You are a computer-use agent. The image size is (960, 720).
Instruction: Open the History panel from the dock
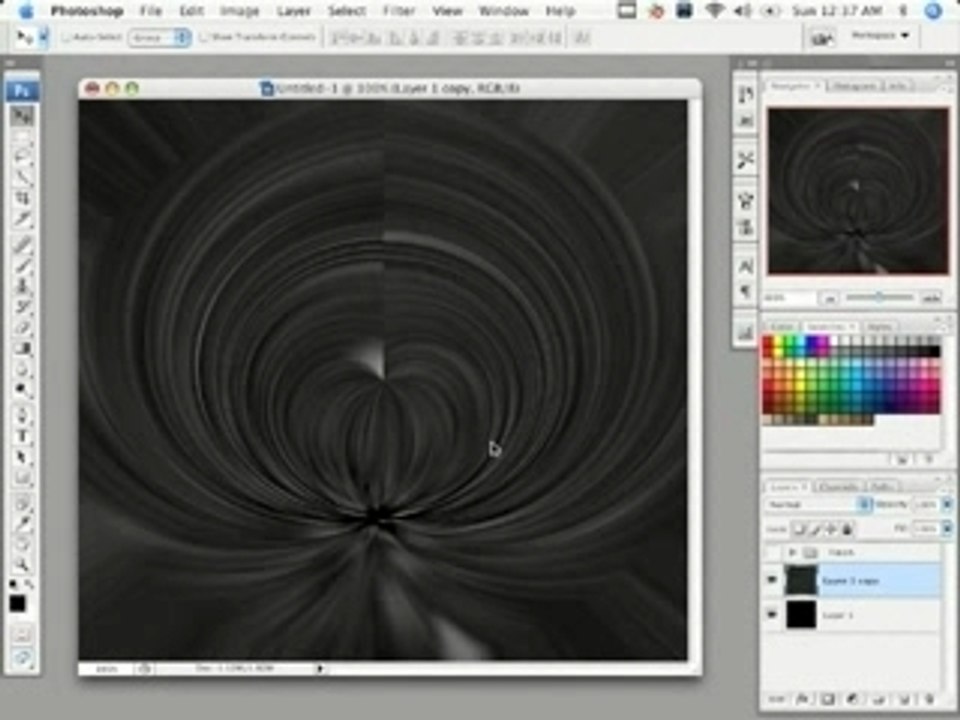pos(745,94)
